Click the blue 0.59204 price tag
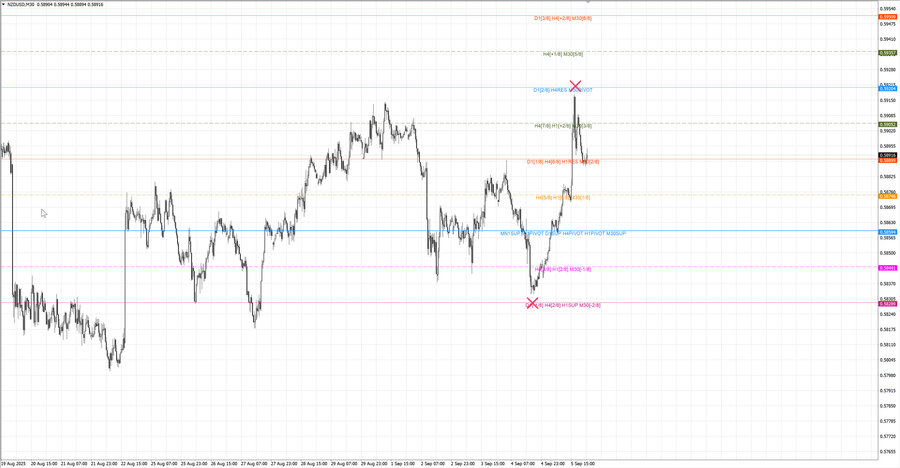900x468 pixels. [x=887, y=88]
